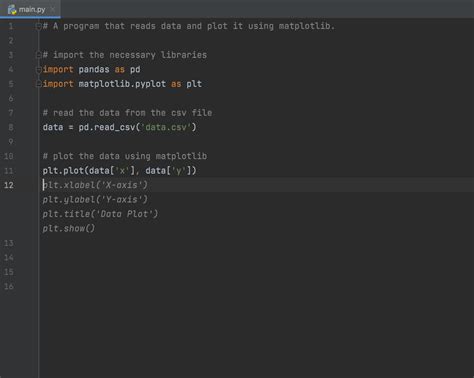
Task: Click line number 8 in the gutter
Action: coord(11,127)
